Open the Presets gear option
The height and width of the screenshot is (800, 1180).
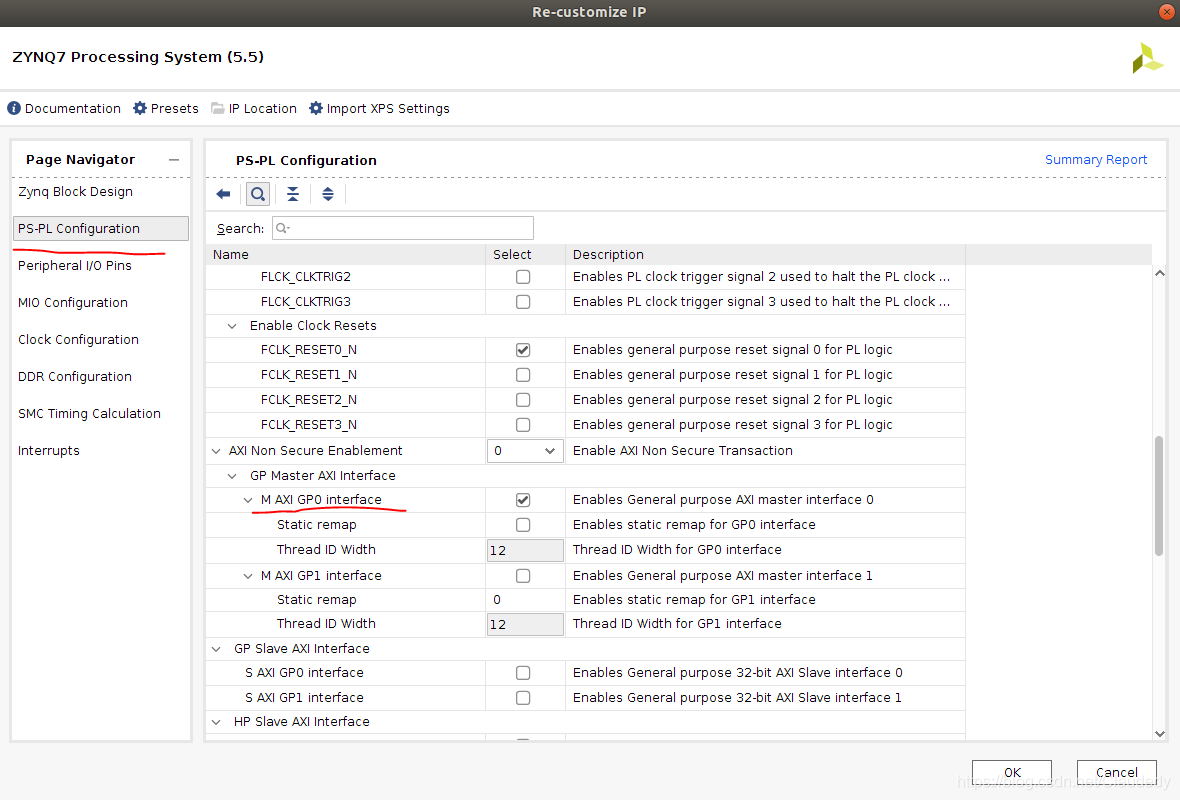click(166, 108)
